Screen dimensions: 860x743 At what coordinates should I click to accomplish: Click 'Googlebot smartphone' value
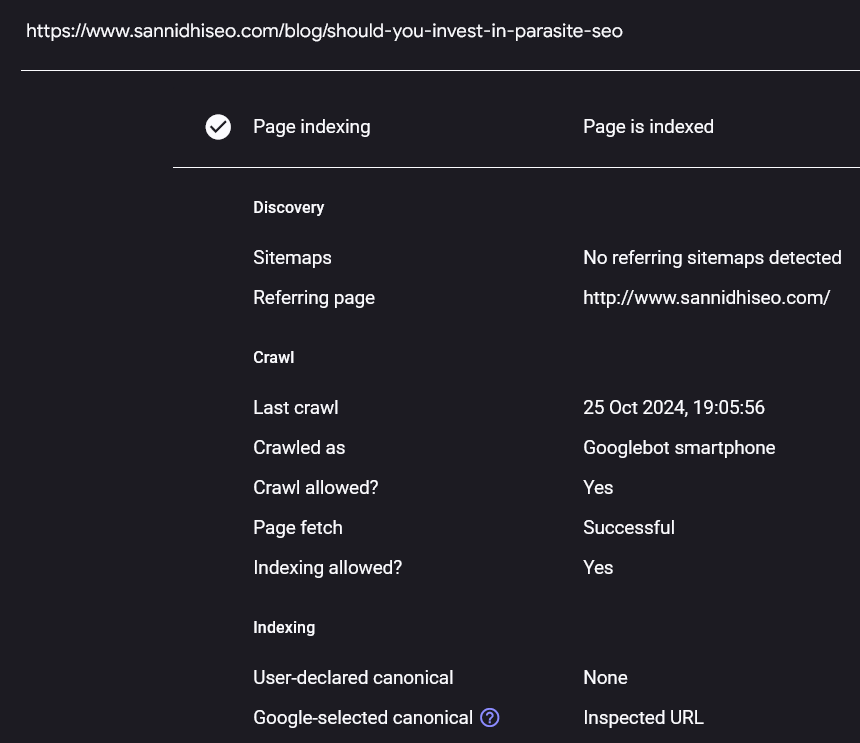point(679,447)
